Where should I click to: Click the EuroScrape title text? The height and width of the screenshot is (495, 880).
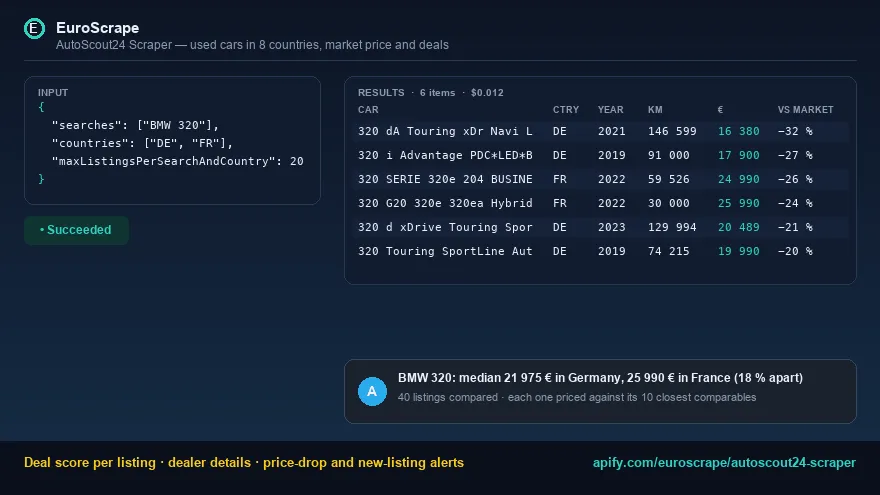(x=98, y=28)
